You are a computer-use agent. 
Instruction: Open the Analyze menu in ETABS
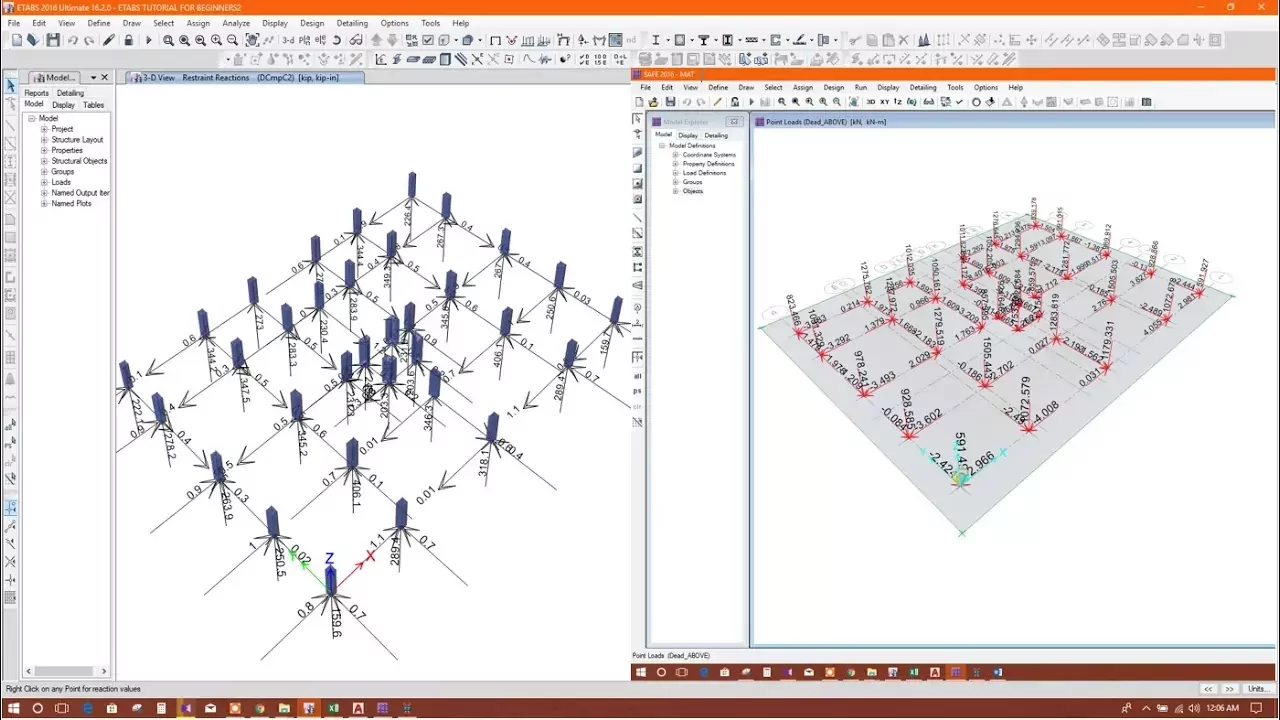[236, 23]
